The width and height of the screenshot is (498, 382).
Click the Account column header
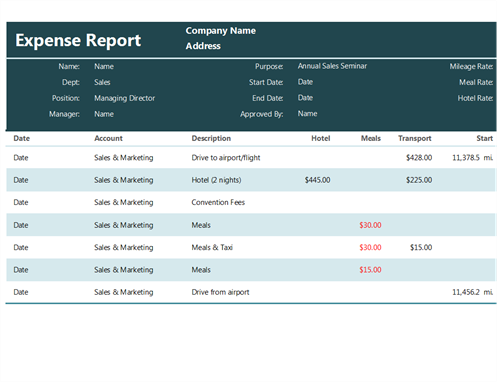(x=108, y=138)
